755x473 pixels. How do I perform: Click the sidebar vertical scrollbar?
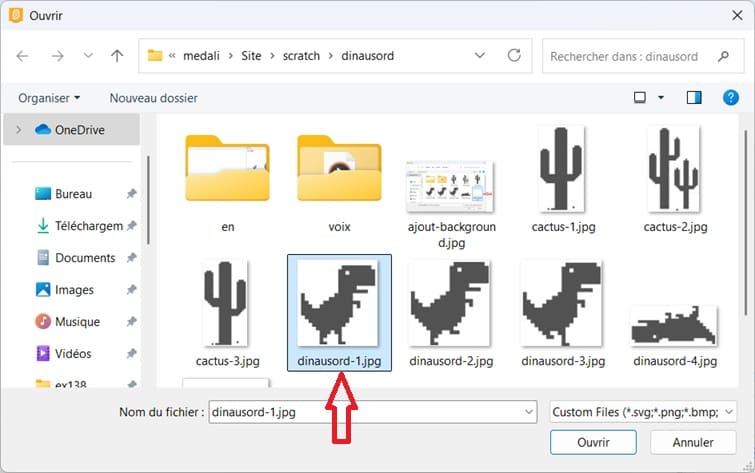[x=148, y=200]
